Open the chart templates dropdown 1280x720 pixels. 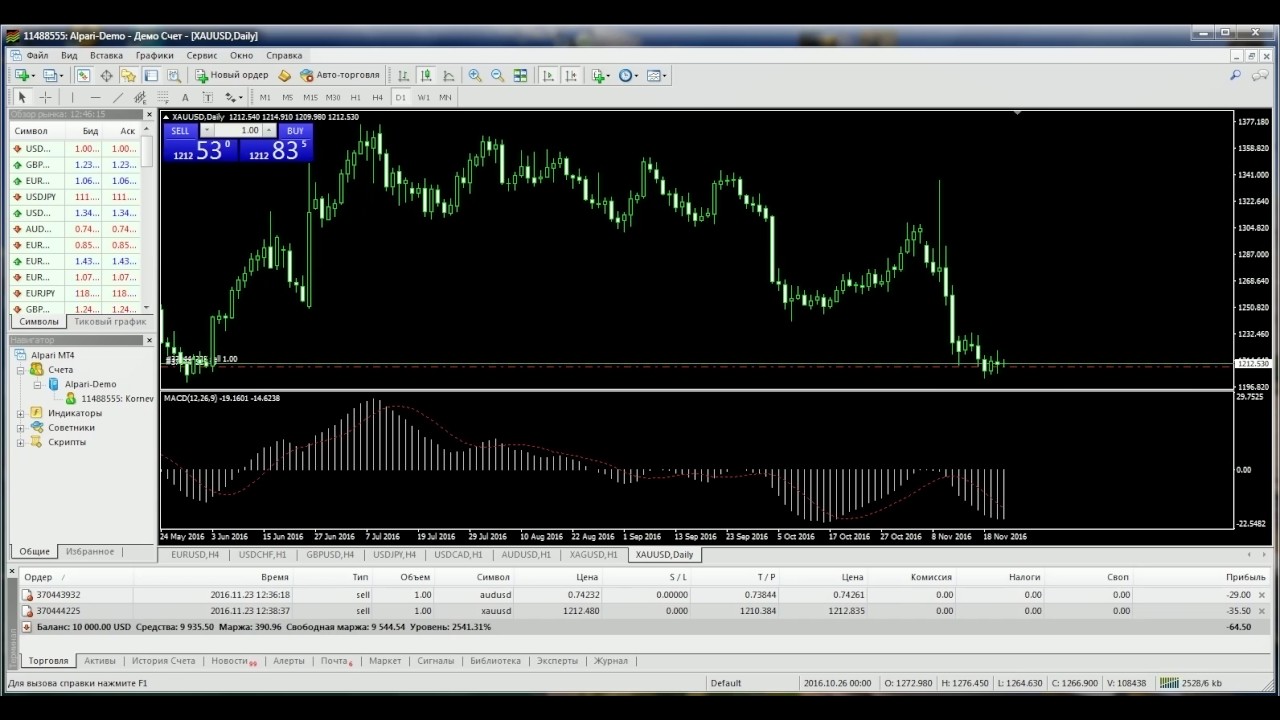point(656,75)
